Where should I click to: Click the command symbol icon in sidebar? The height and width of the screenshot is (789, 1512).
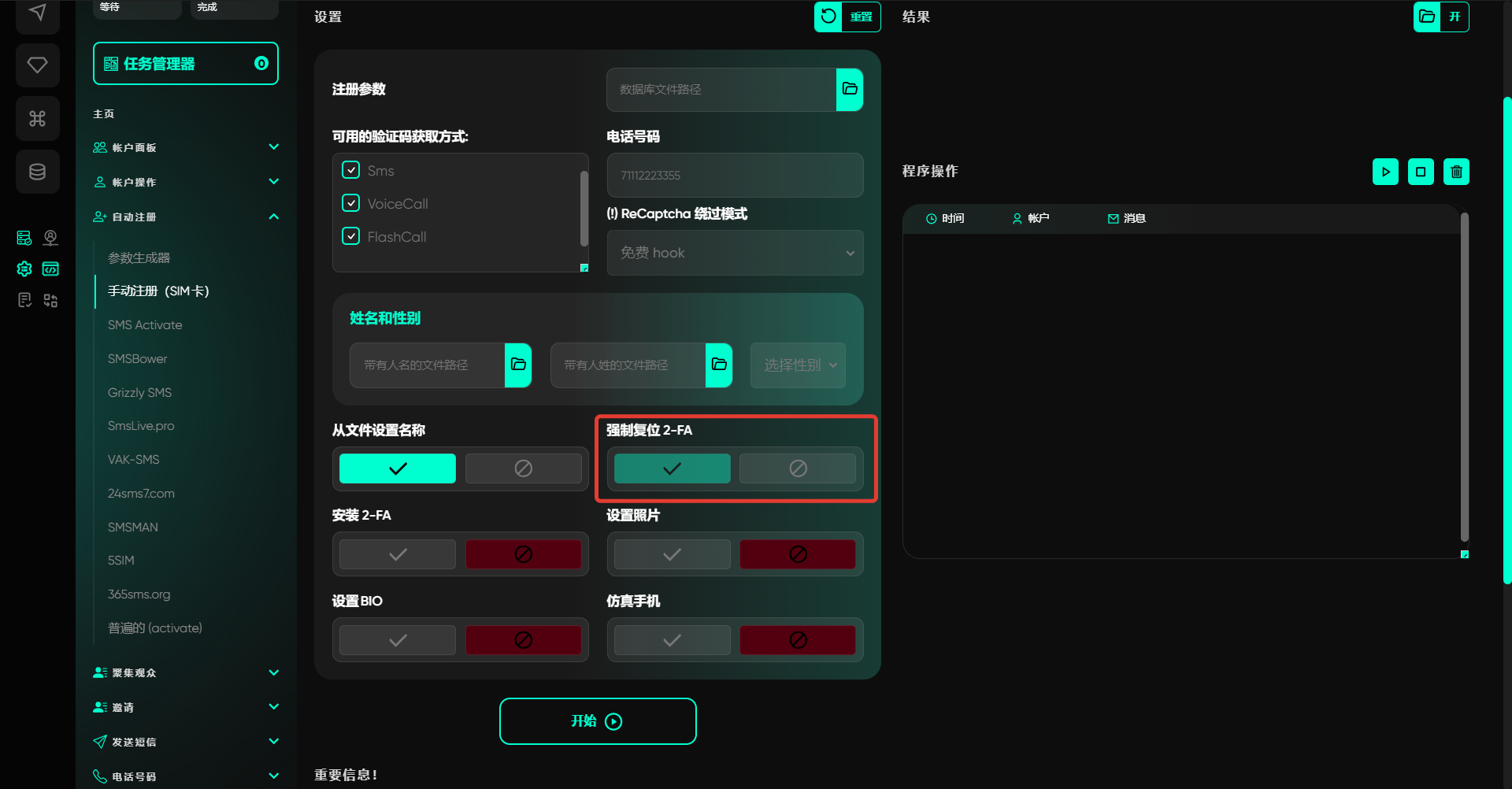coord(37,118)
